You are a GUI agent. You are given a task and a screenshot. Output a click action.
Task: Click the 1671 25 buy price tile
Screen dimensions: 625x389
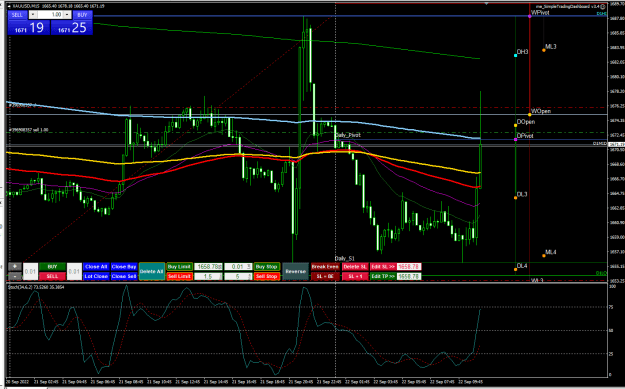click(72, 28)
